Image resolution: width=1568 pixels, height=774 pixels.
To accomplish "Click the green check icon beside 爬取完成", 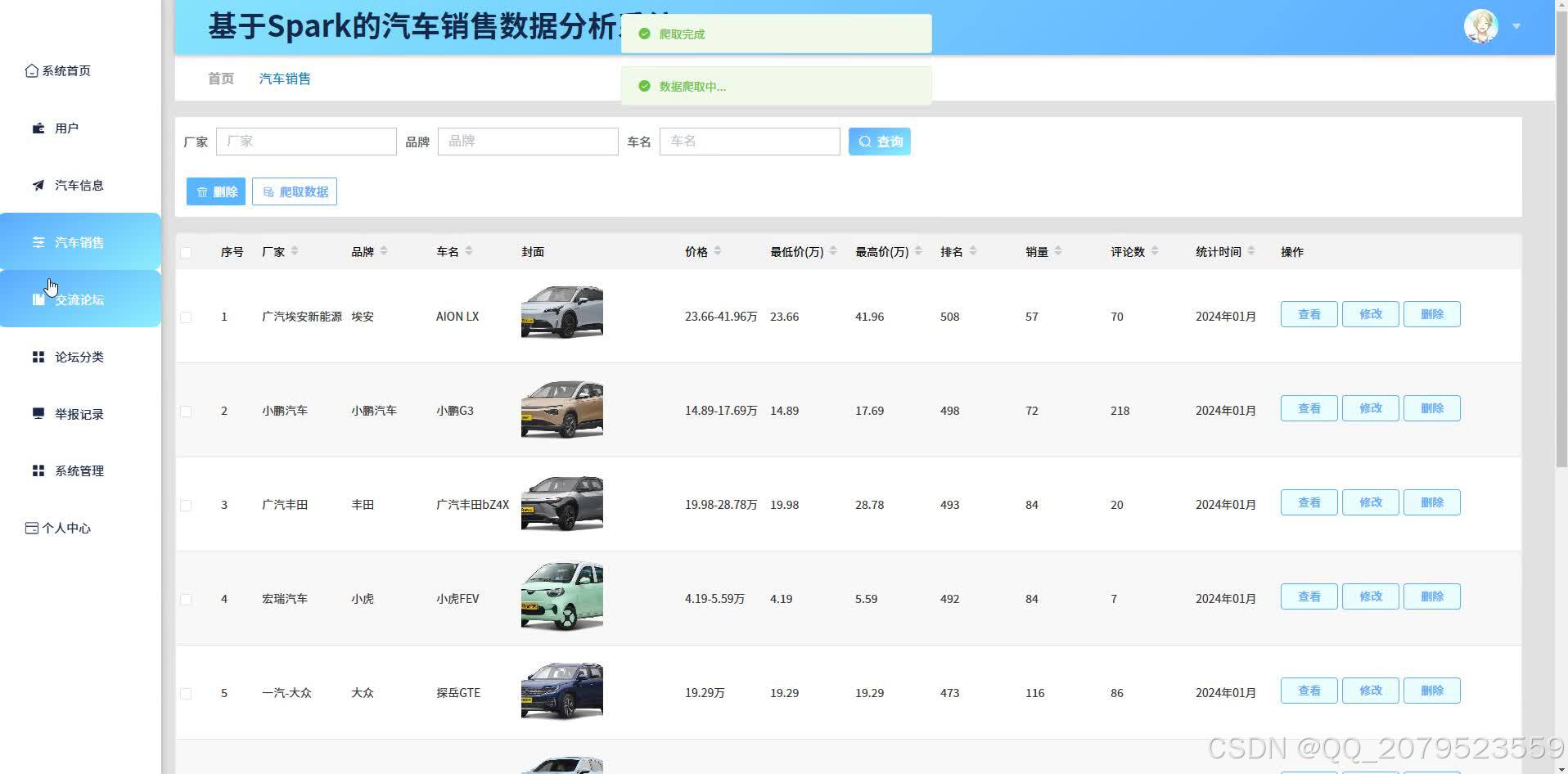I will tap(644, 34).
